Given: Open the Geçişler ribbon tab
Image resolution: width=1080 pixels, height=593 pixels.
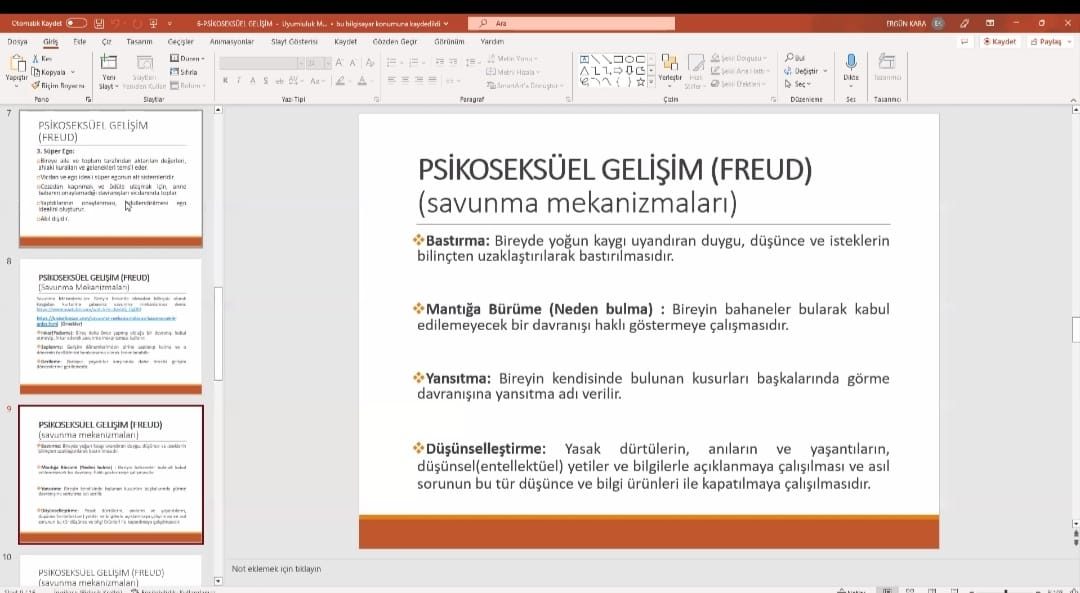Looking at the screenshot, I should pos(180,42).
